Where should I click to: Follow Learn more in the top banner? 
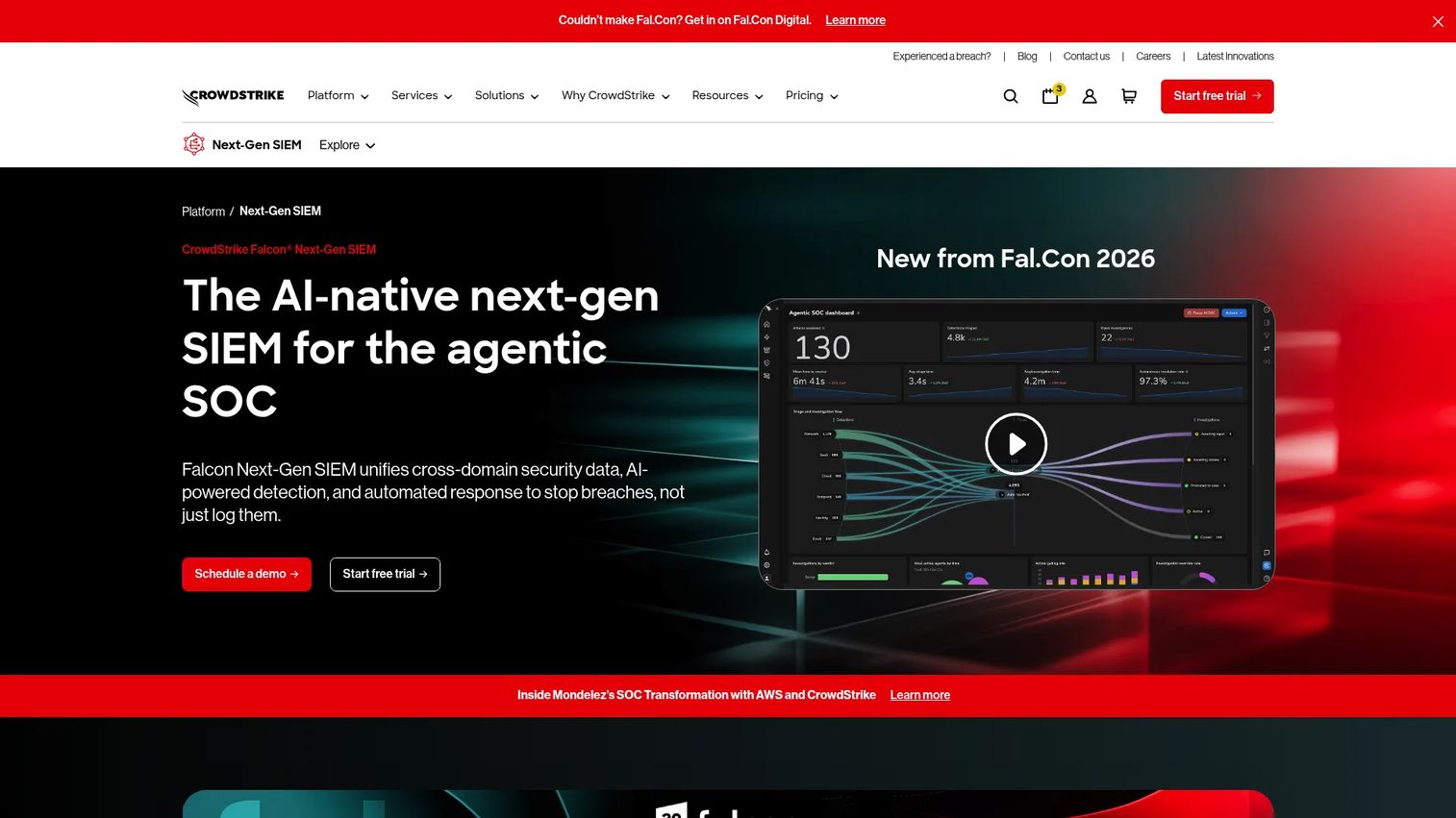pos(855,20)
